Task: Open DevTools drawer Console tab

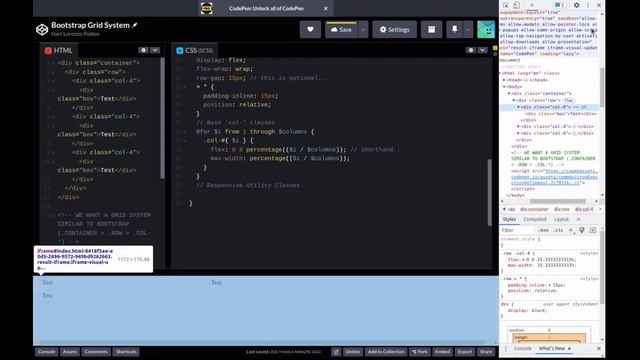Action: pyautogui.click(x=522, y=349)
